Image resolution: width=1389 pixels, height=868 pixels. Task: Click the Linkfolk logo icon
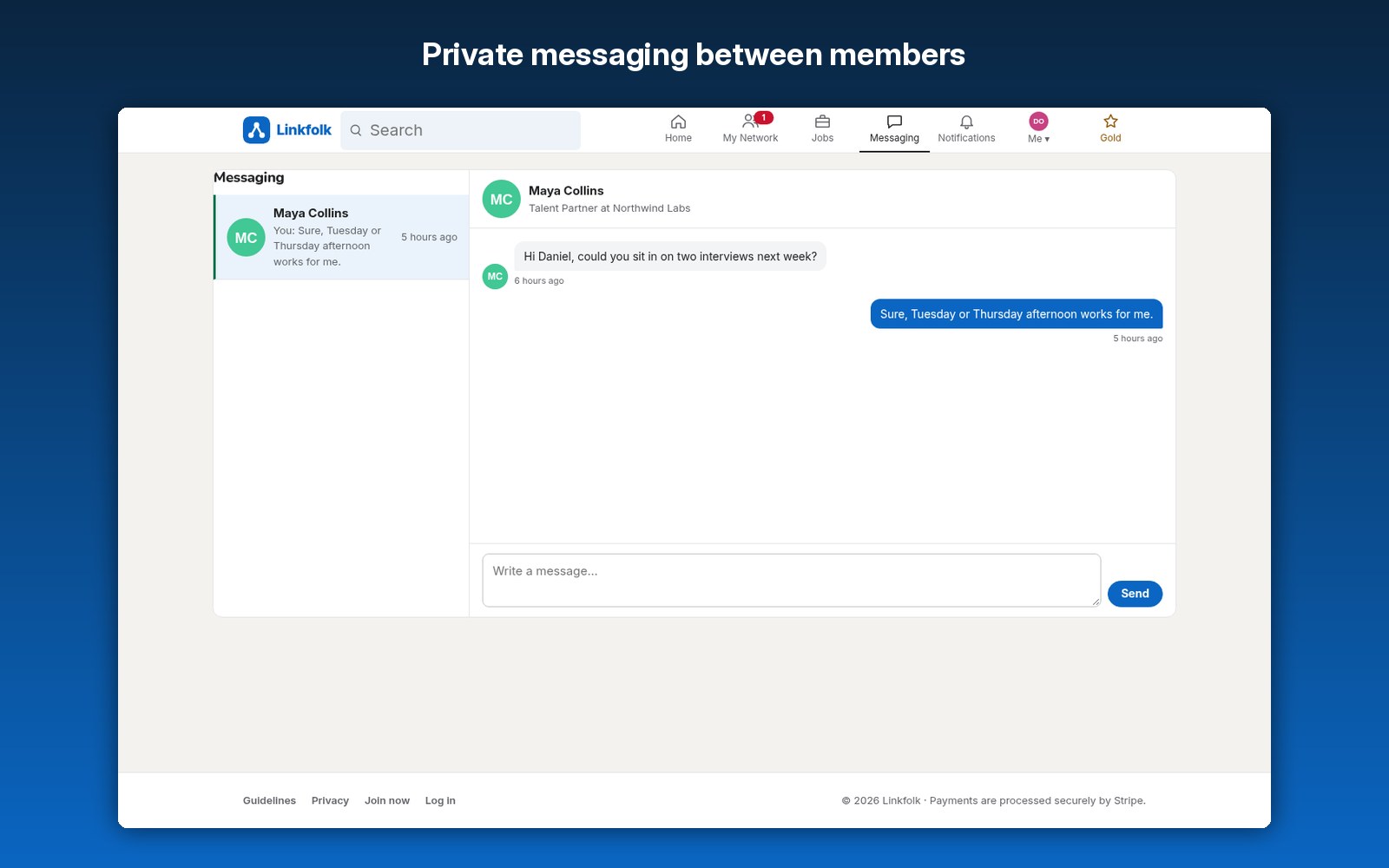[x=256, y=130]
